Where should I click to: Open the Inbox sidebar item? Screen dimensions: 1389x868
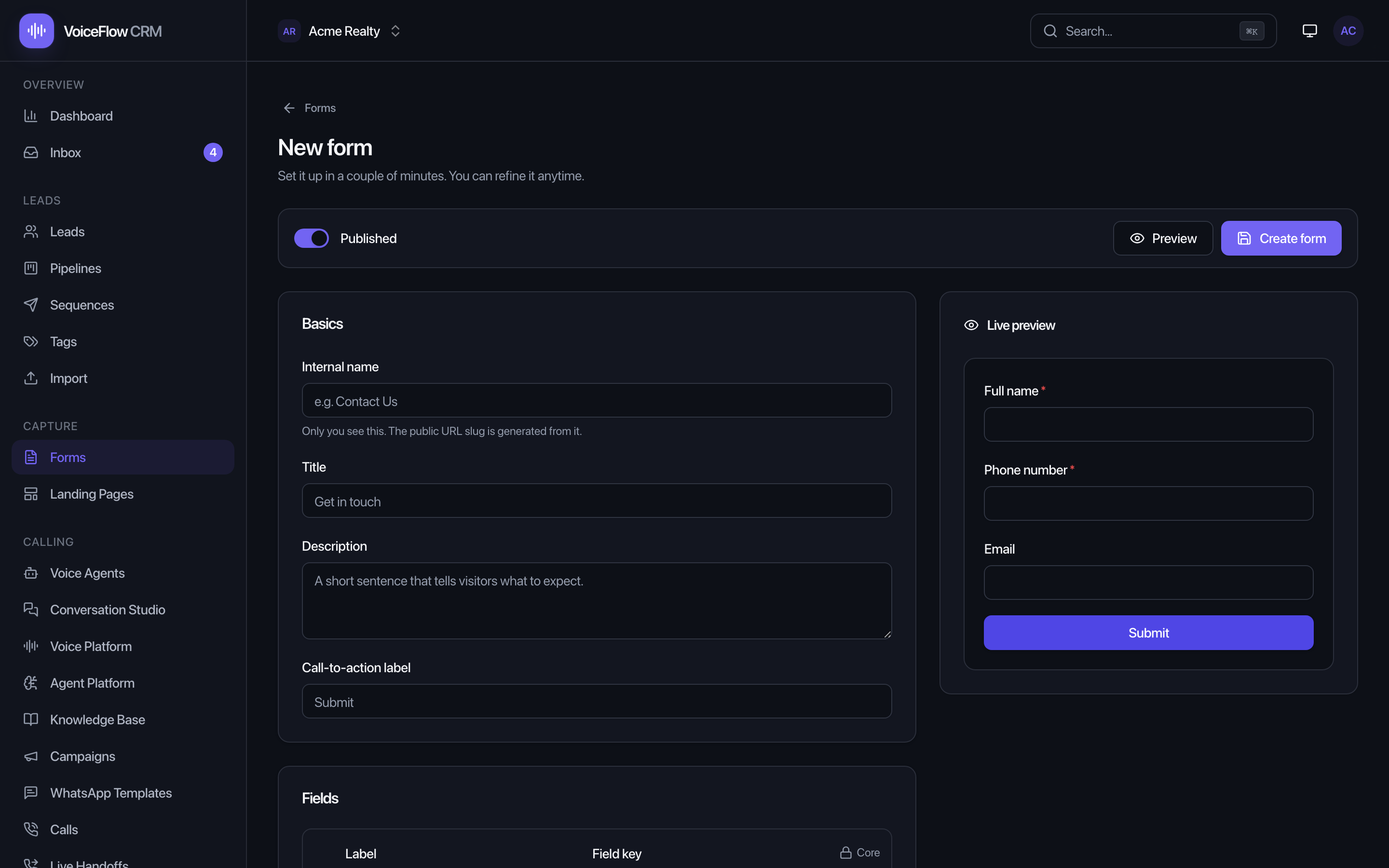(123, 153)
